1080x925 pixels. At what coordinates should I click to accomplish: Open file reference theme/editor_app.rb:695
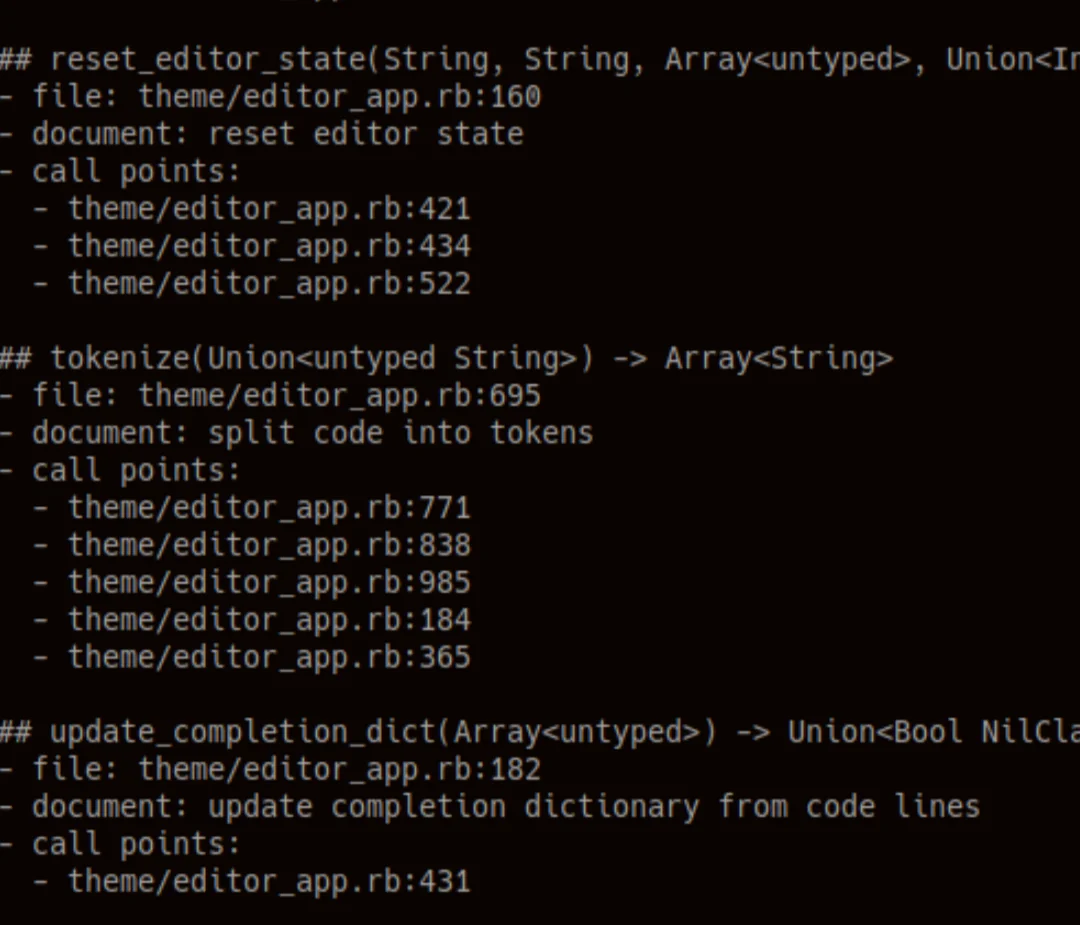pos(339,395)
